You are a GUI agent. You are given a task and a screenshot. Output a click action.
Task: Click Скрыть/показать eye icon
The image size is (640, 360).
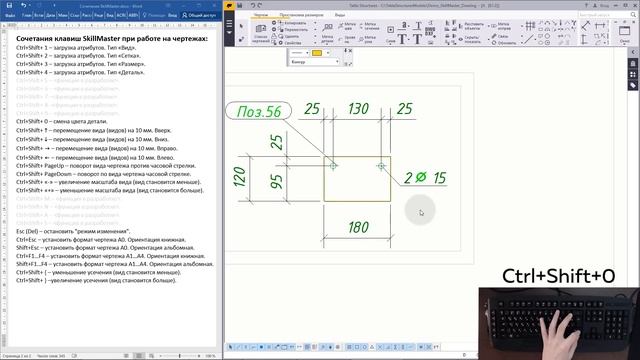(x=469, y=40)
